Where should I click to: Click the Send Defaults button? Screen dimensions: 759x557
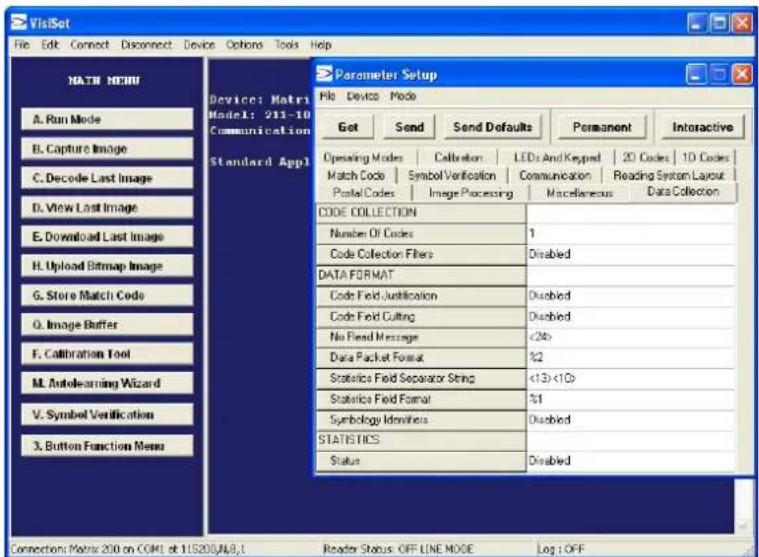[x=493, y=127]
